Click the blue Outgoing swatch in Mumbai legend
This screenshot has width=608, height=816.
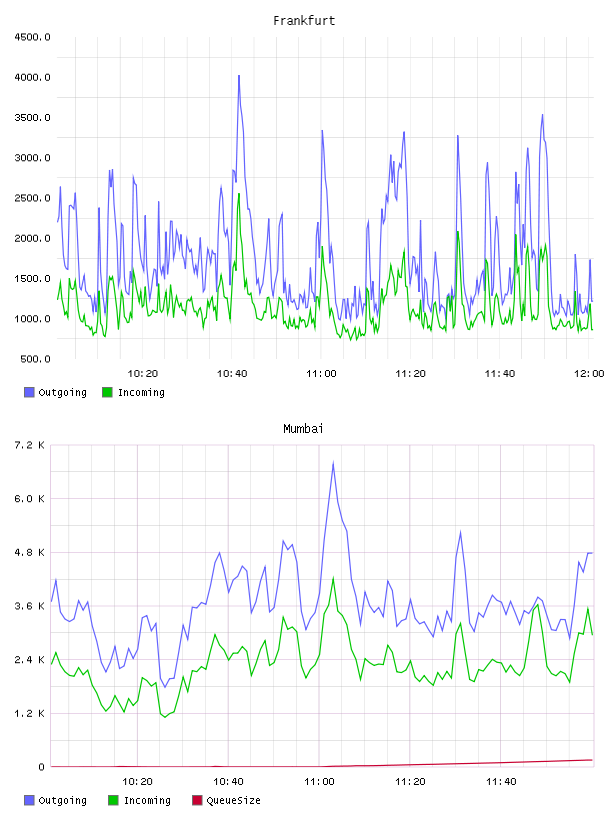[x=29, y=800]
